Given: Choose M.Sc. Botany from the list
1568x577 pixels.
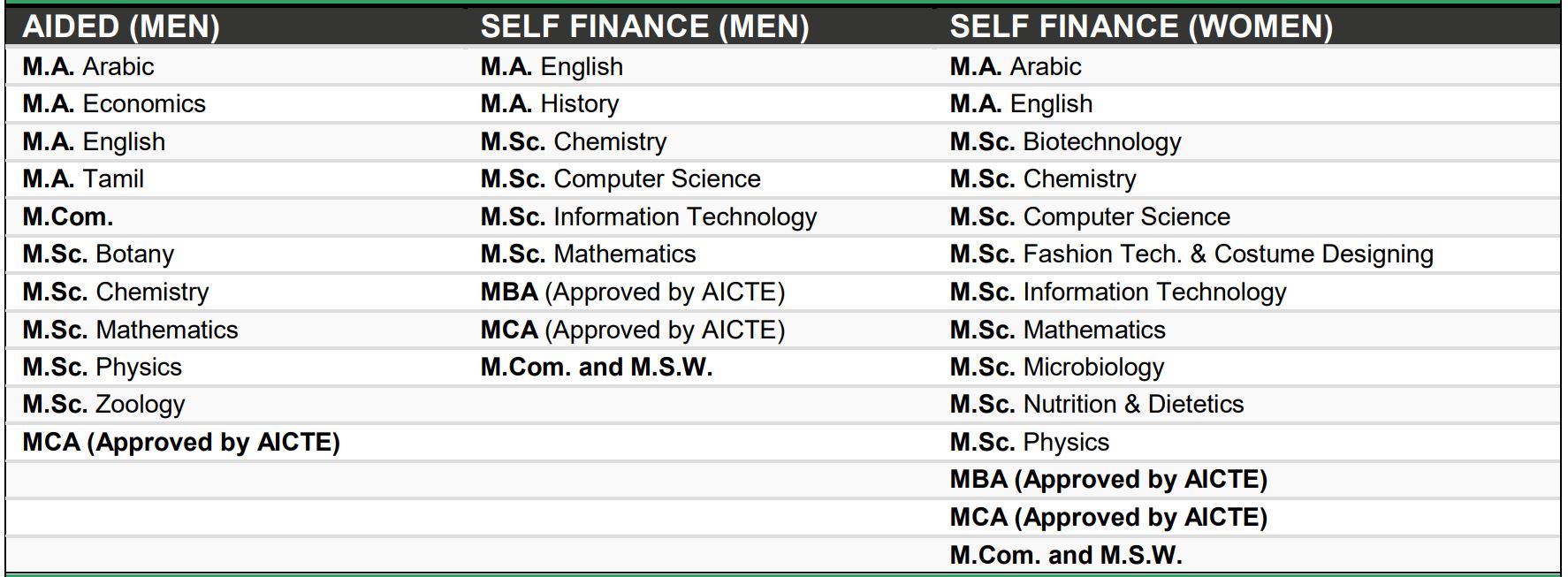Looking at the screenshot, I should pyautogui.click(x=98, y=254).
